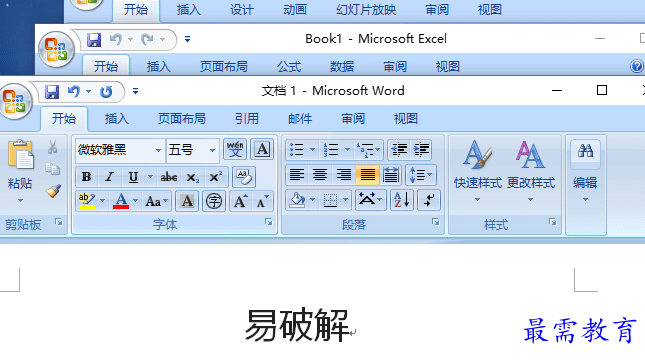Click the Copy icon in clipboard group
Viewport: 645px width, 362px height.
tap(52, 169)
